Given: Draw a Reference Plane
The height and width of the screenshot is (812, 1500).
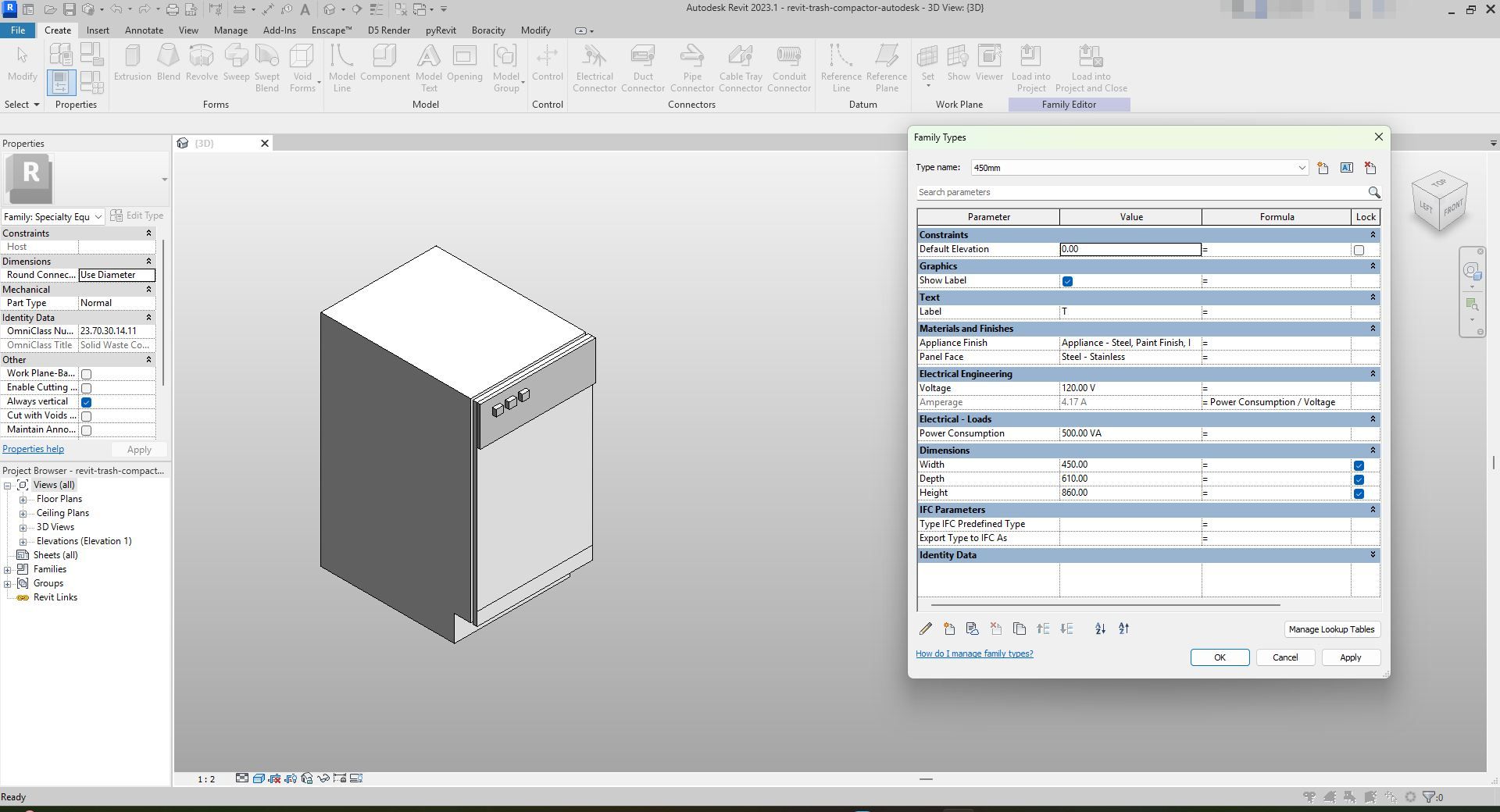Looking at the screenshot, I should tap(887, 68).
